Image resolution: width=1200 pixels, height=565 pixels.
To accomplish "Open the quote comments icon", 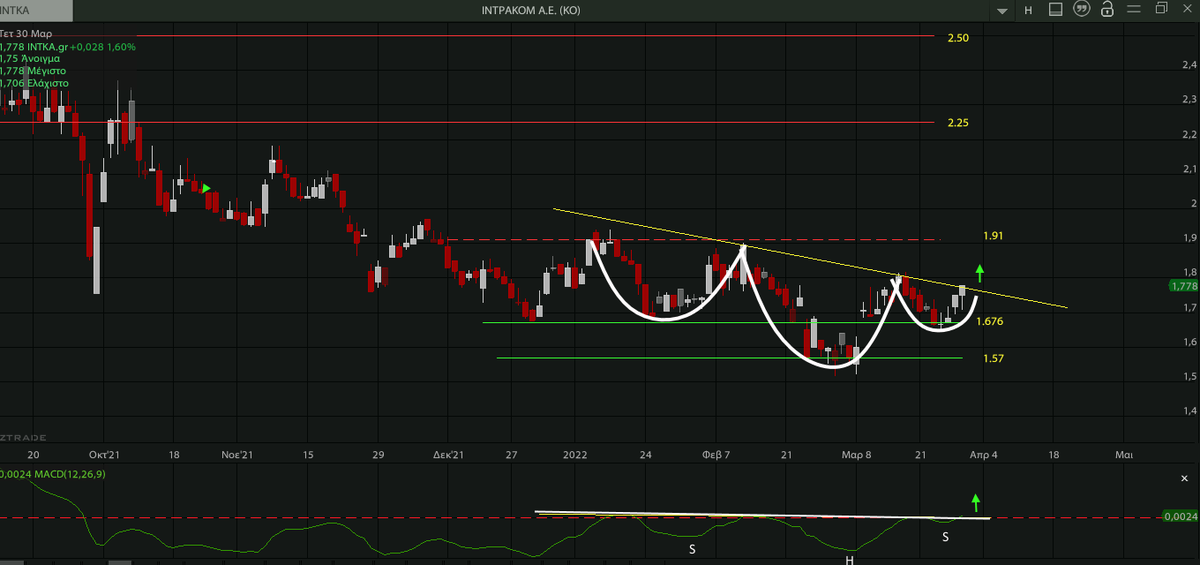I will pos(1080,10).
